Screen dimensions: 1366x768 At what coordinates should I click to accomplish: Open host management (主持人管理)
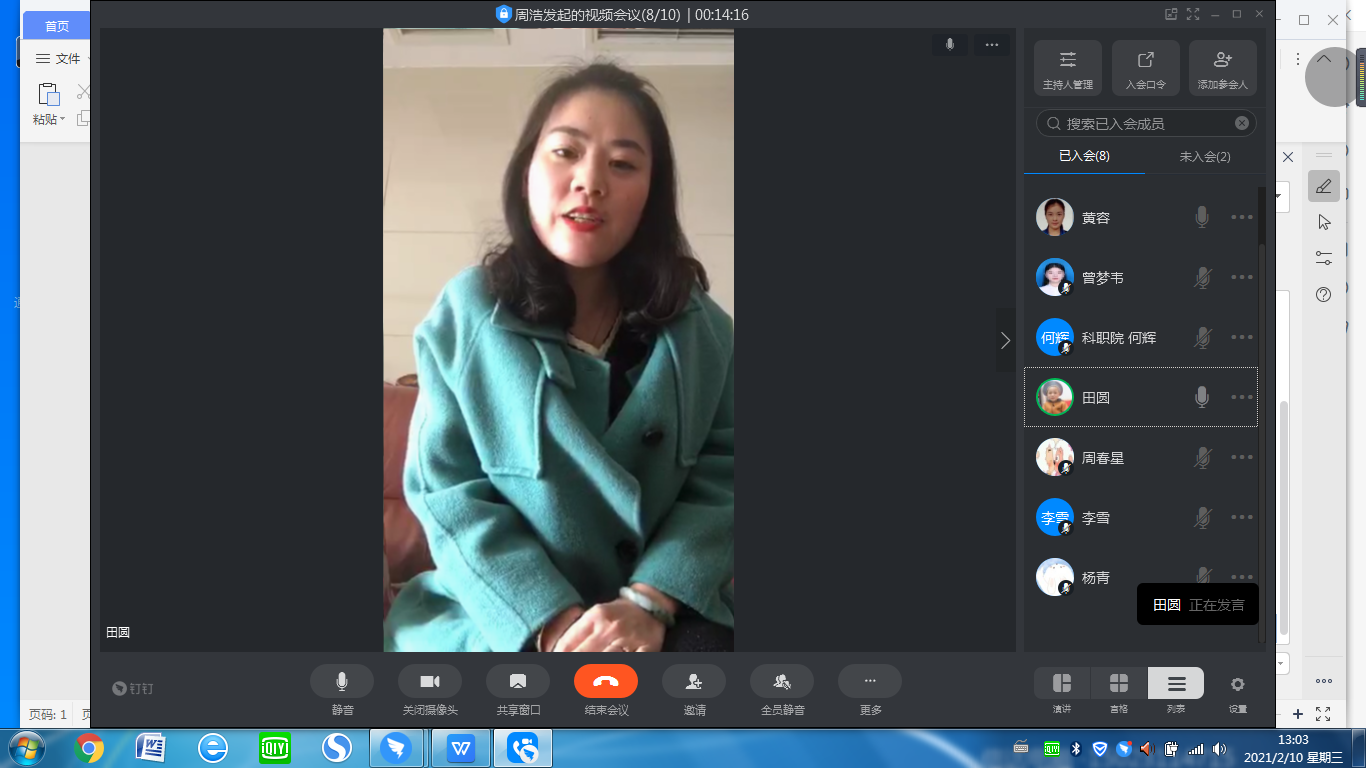(x=1068, y=67)
